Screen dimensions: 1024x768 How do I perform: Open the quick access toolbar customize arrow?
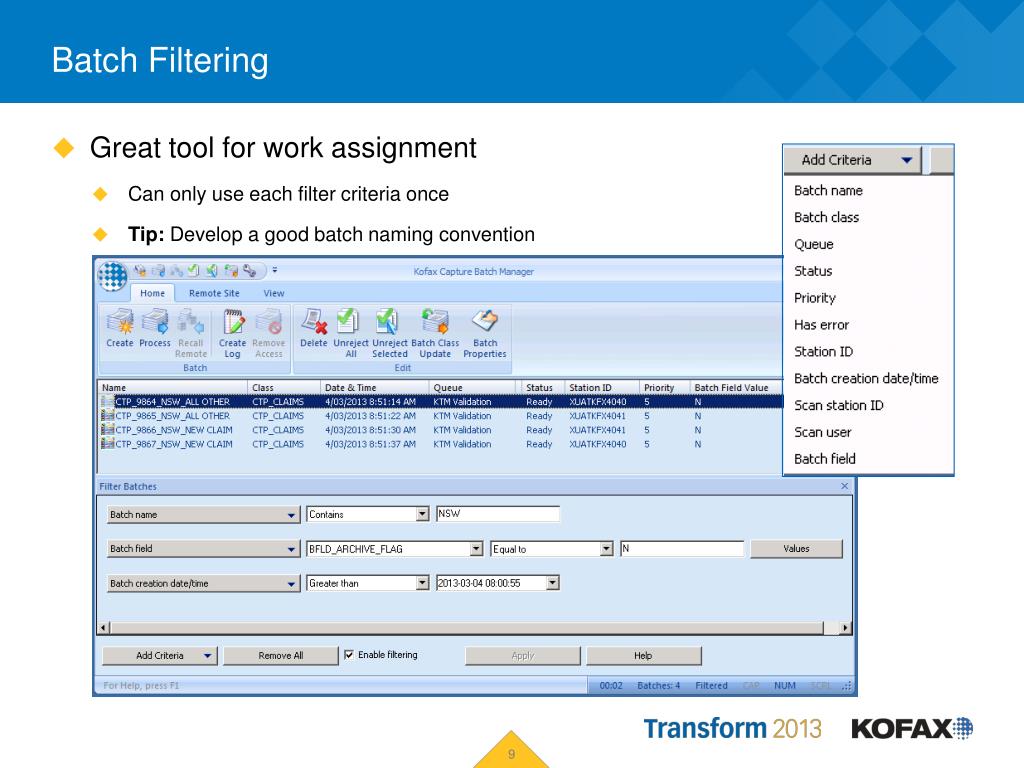(x=275, y=270)
